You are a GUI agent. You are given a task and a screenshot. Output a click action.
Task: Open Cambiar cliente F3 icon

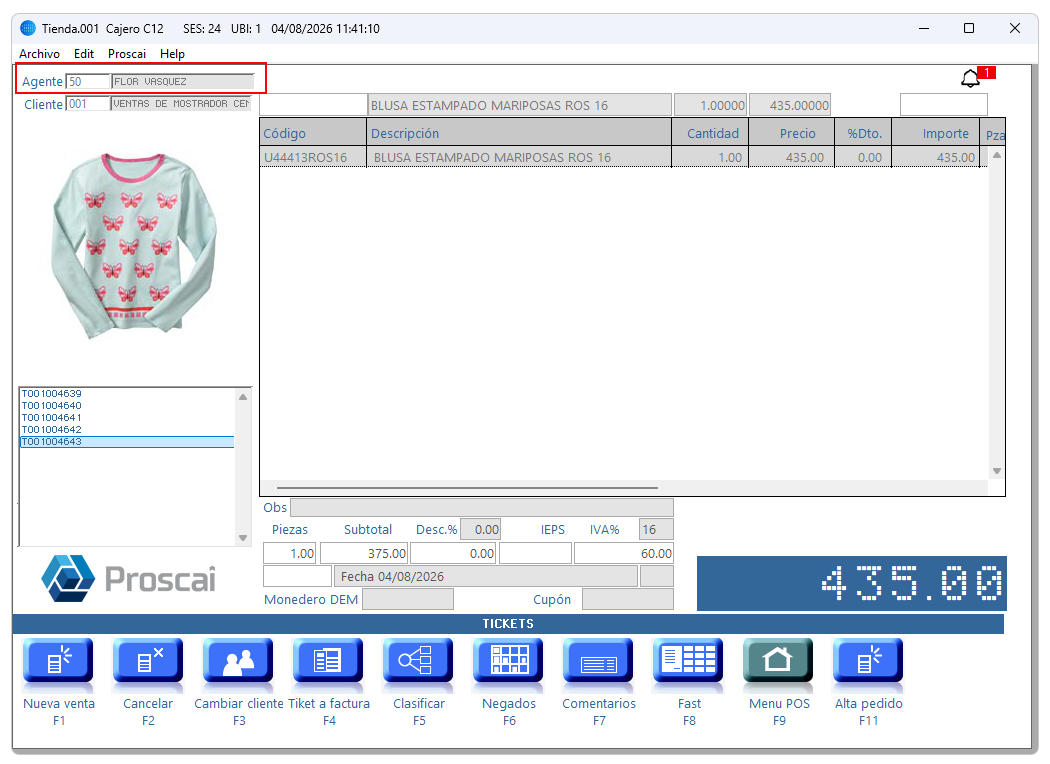click(238, 660)
